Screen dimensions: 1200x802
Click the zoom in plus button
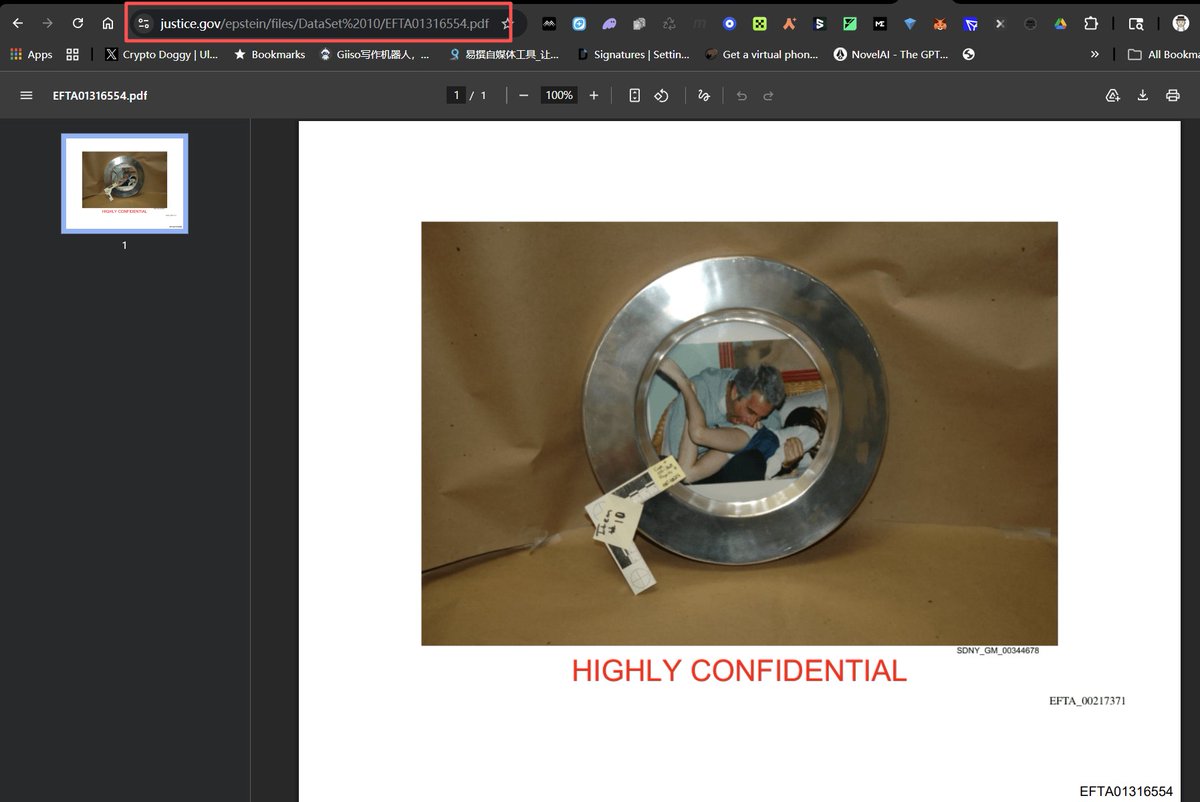click(594, 96)
